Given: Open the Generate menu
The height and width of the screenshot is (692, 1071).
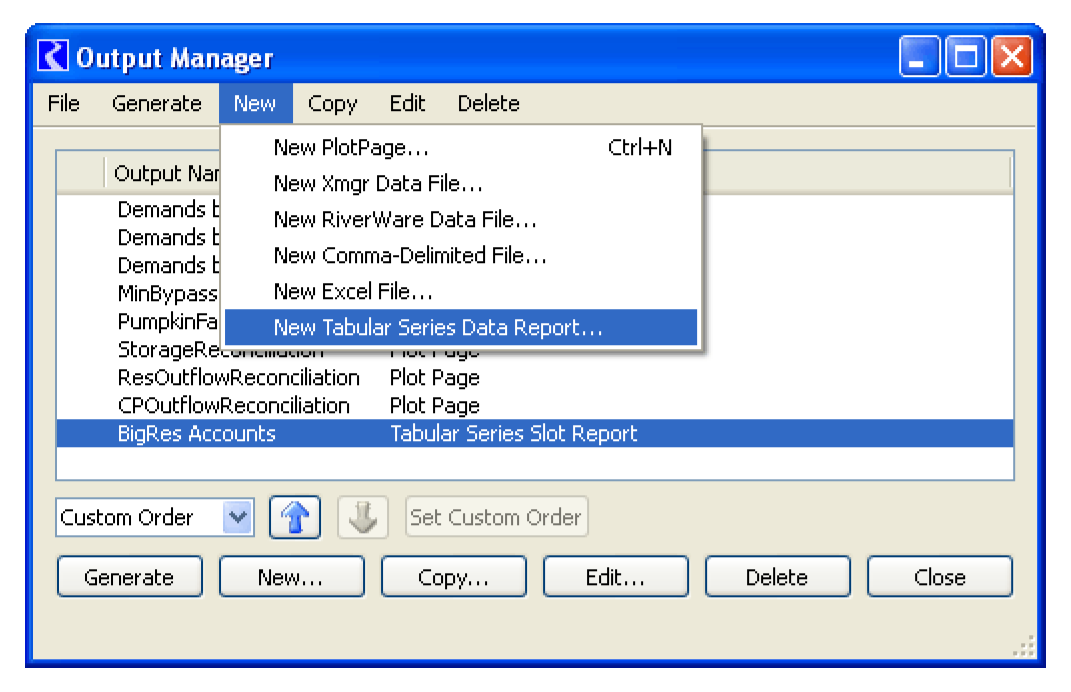Looking at the screenshot, I should pyautogui.click(x=156, y=104).
